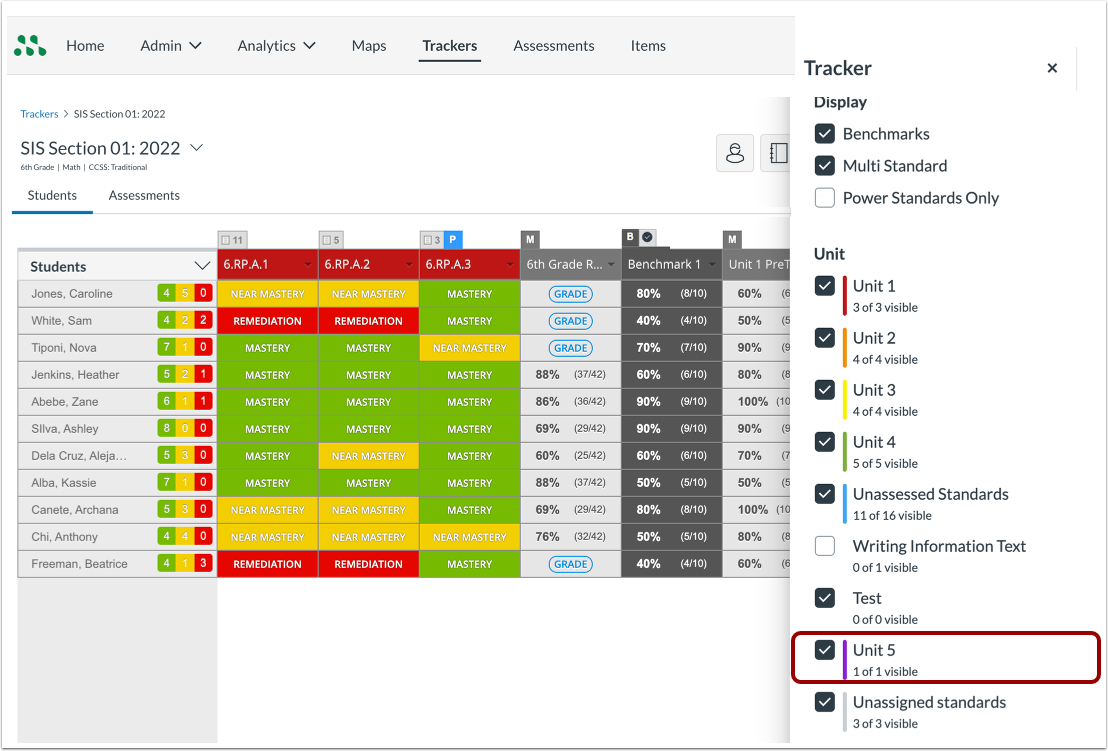The height and width of the screenshot is (751, 1108).
Task: Click Jones, Caroline green mastery count 4
Action: (x=167, y=293)
